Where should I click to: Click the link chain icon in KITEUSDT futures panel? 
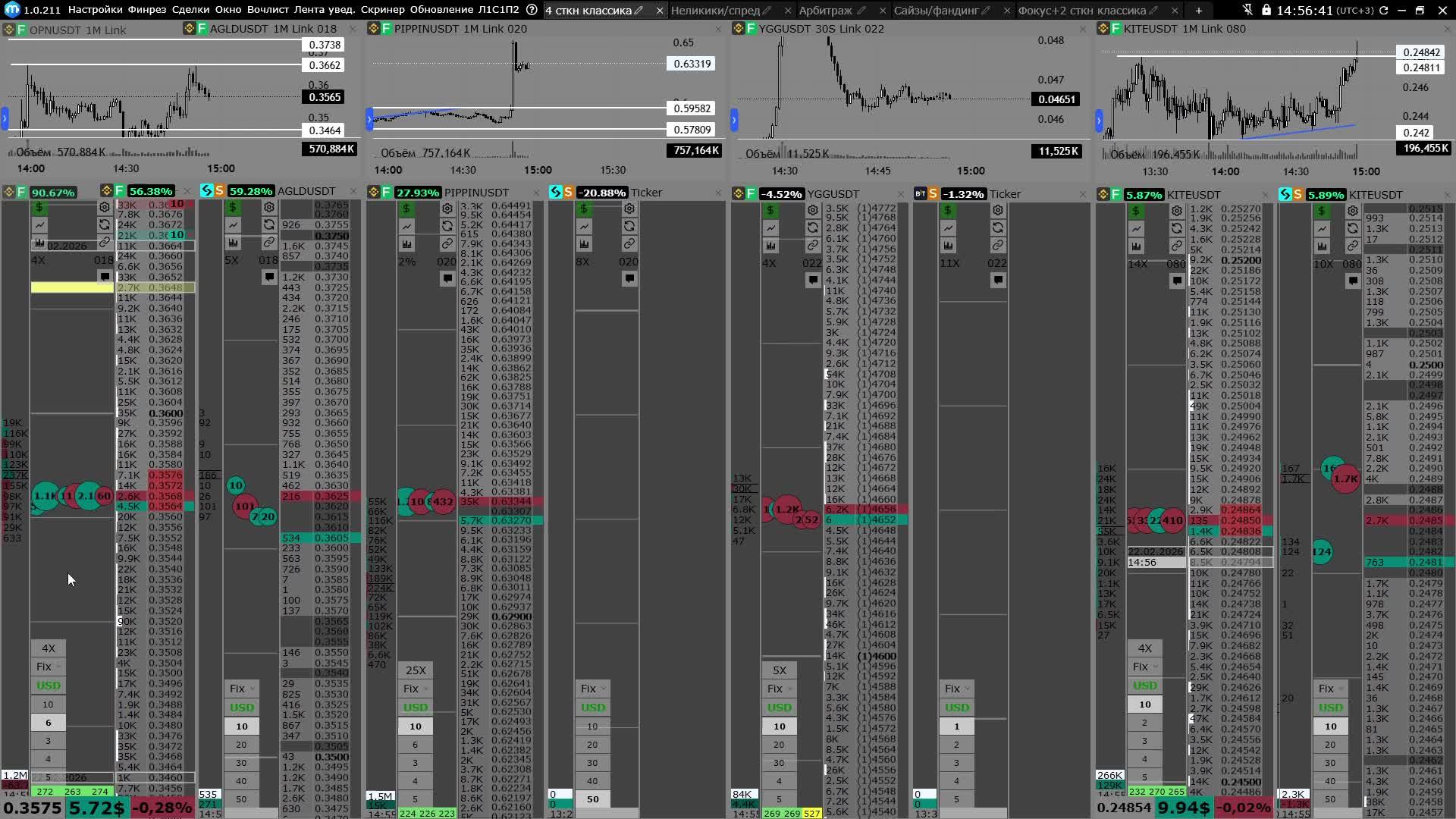click(x=1176, y=246)
